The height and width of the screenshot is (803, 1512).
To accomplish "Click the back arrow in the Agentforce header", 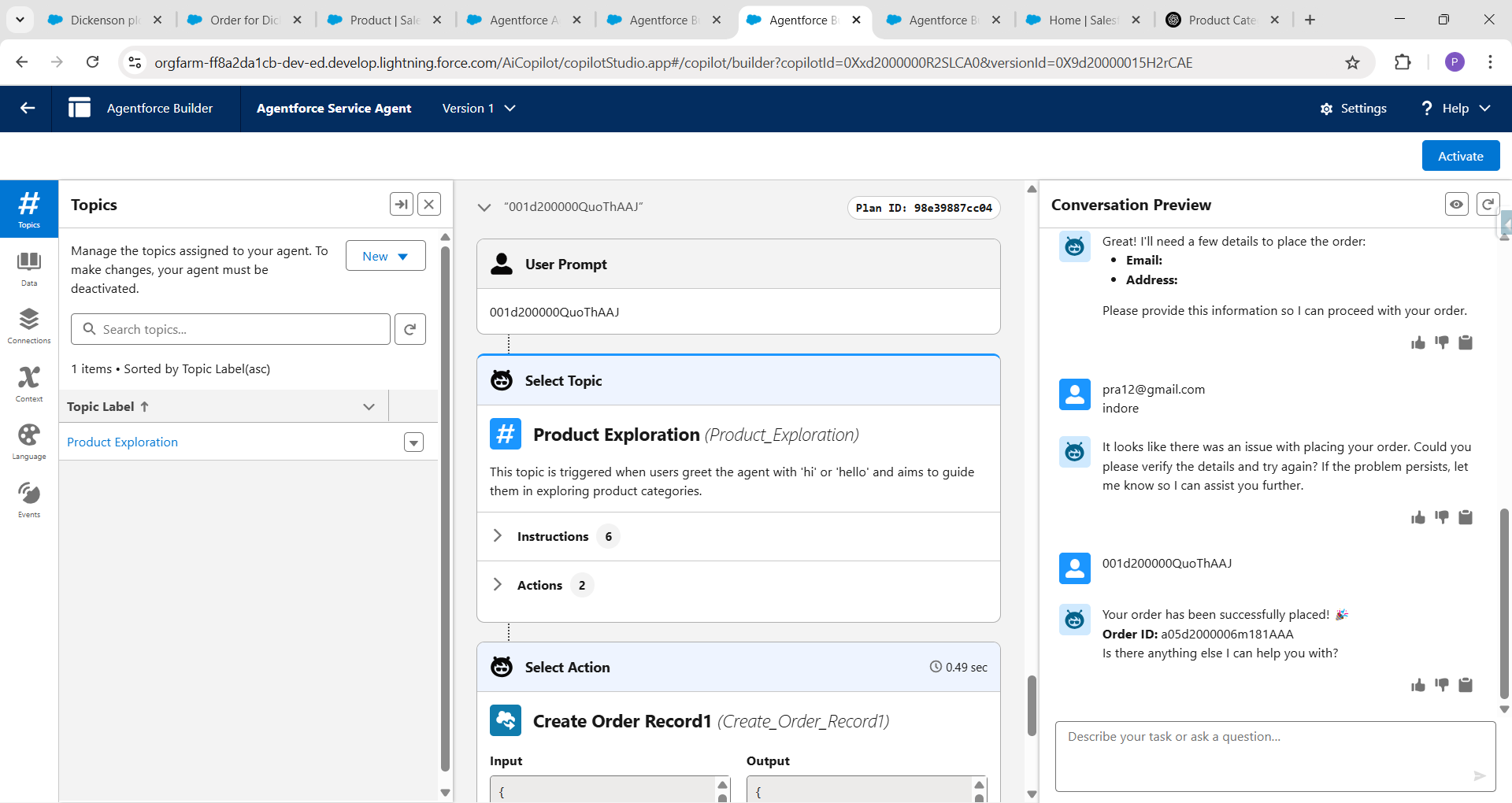I will coord(28,109).
